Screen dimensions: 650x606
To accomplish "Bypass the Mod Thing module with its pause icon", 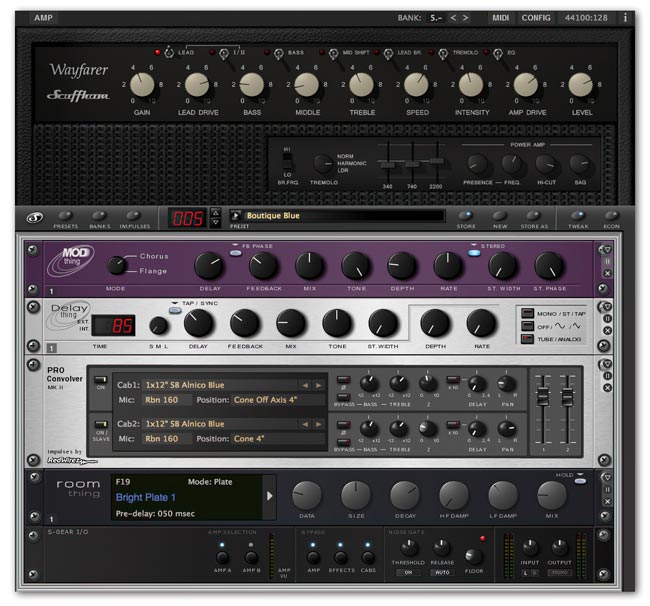I will tap(607, 262).
